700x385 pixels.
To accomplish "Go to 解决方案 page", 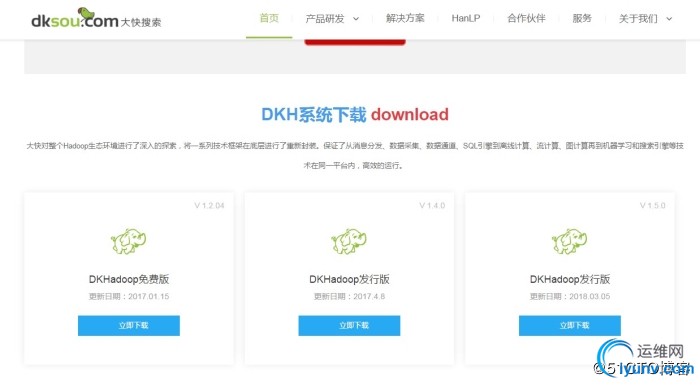I will click(405, 18).
